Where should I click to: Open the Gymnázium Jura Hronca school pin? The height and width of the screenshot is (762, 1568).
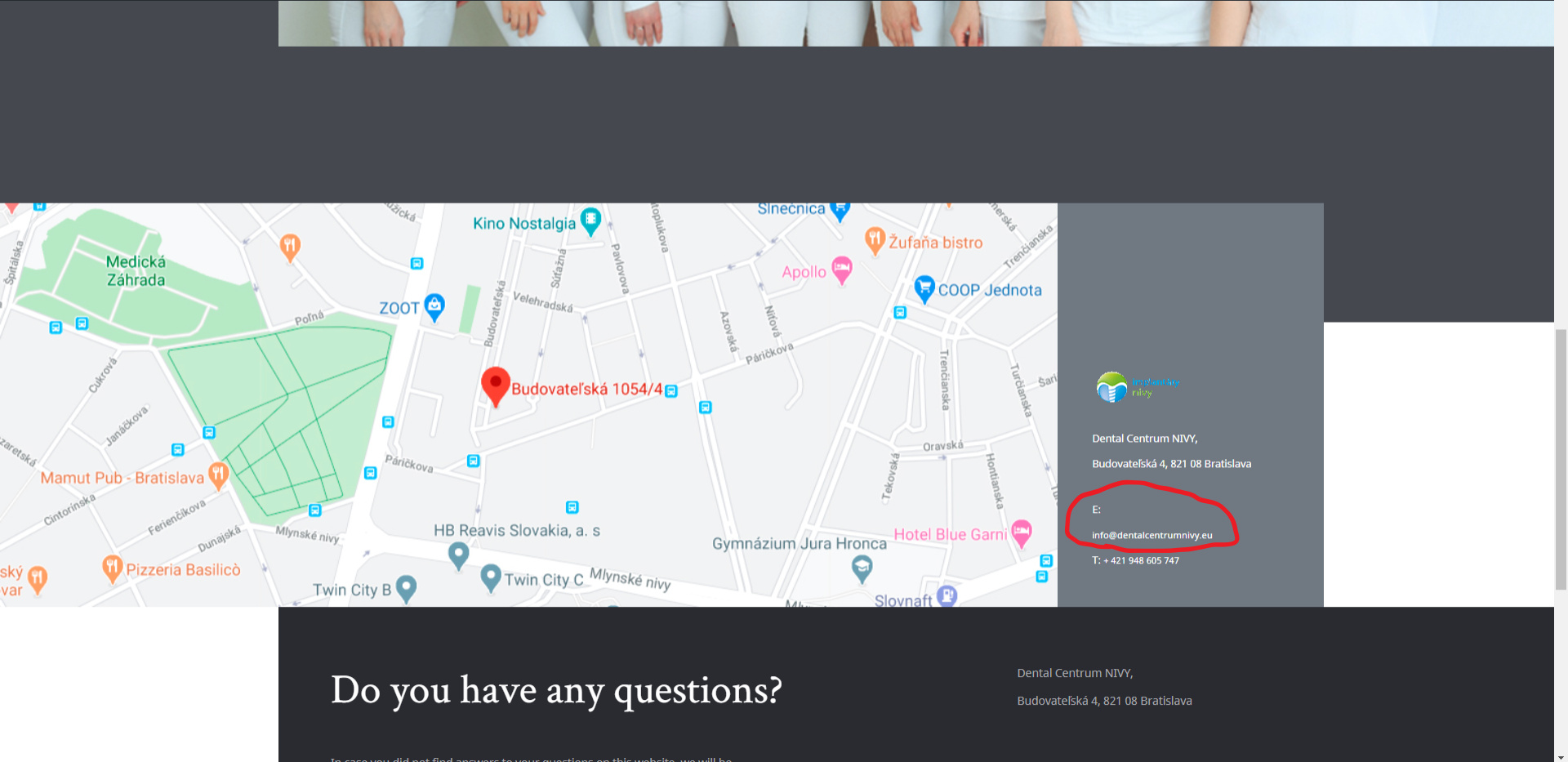[862, 568]
